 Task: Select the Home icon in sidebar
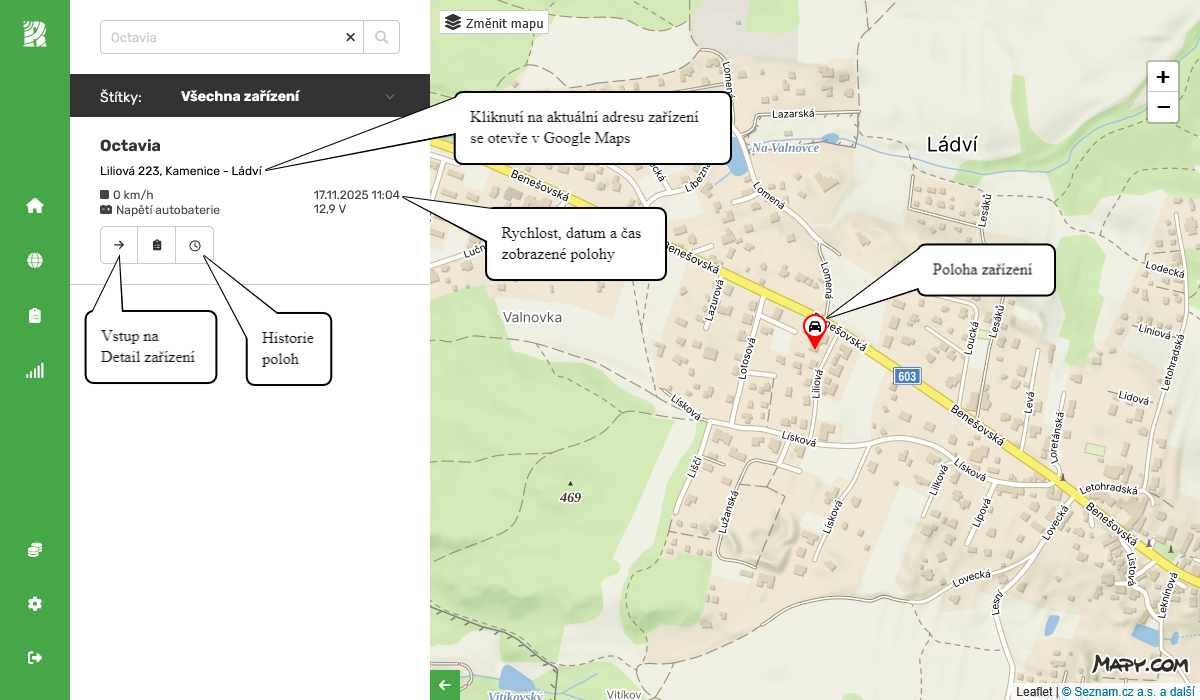34,205
